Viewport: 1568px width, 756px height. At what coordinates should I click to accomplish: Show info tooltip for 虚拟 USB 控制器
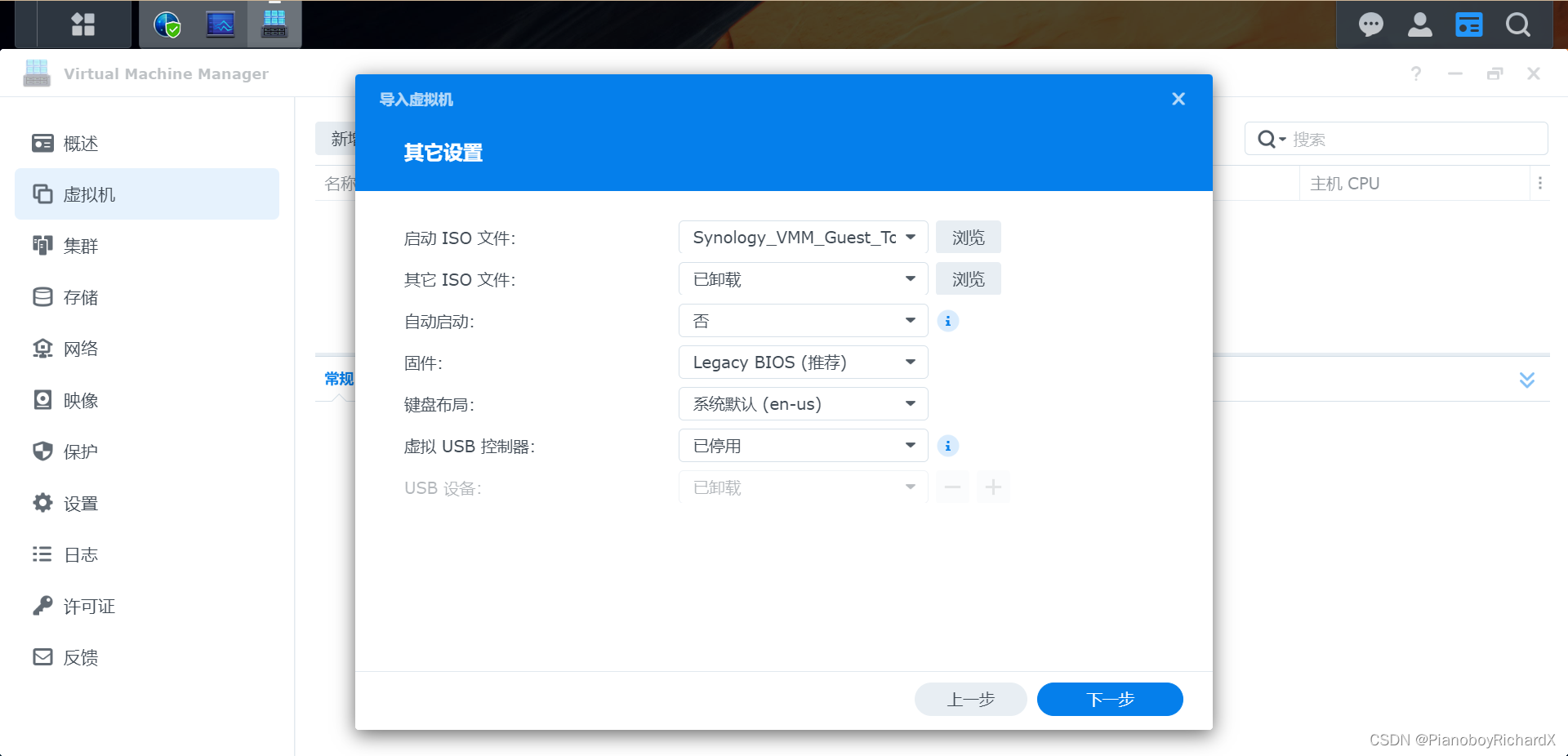click(x=948, y=446)
